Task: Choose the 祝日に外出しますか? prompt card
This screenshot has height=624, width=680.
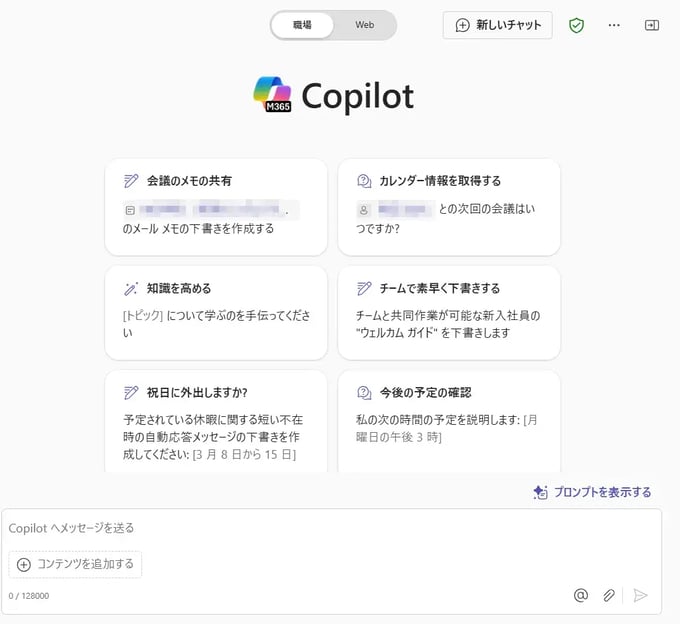Action: click(x=216, y=421)
